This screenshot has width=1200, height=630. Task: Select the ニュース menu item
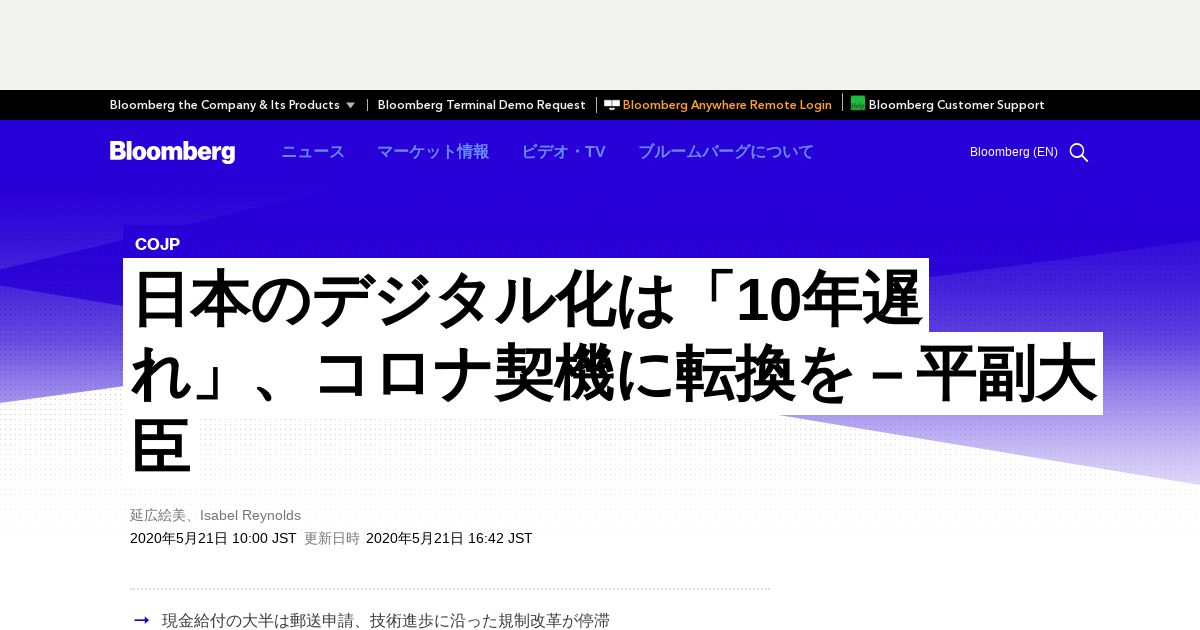[313, 152]
